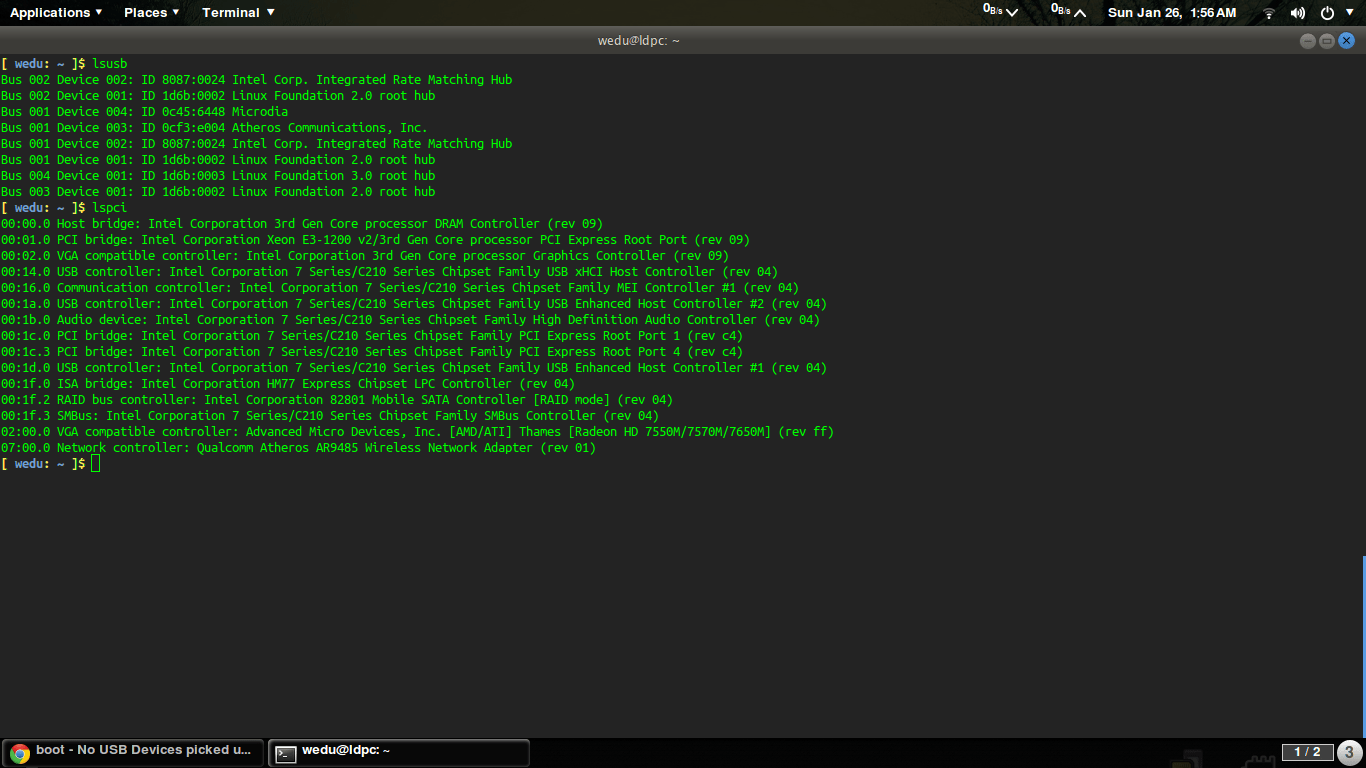This screenshot has height=768, width=1366.
Task: Click the 'Bus 002 Device 002' Intel hub line
Action: coord(256,80)
